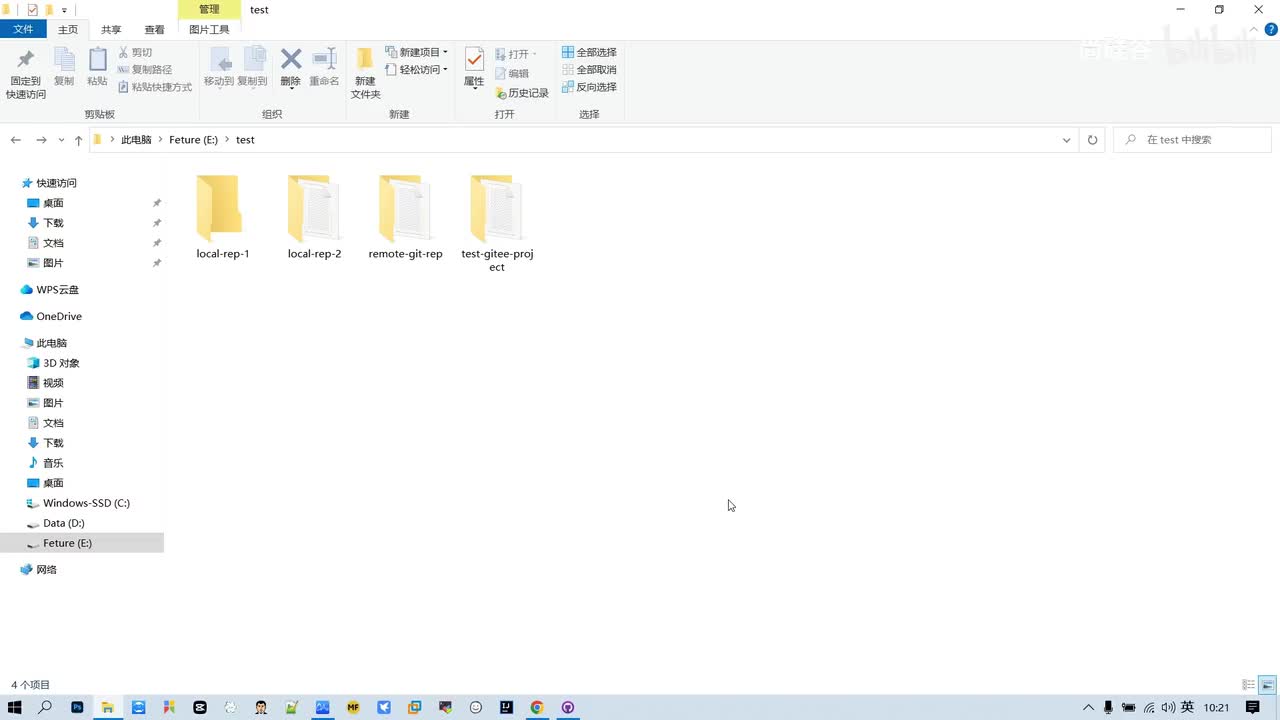Open the notification center icon
The height and width of the screenshot is (720, 1280).
(1253, 707)
